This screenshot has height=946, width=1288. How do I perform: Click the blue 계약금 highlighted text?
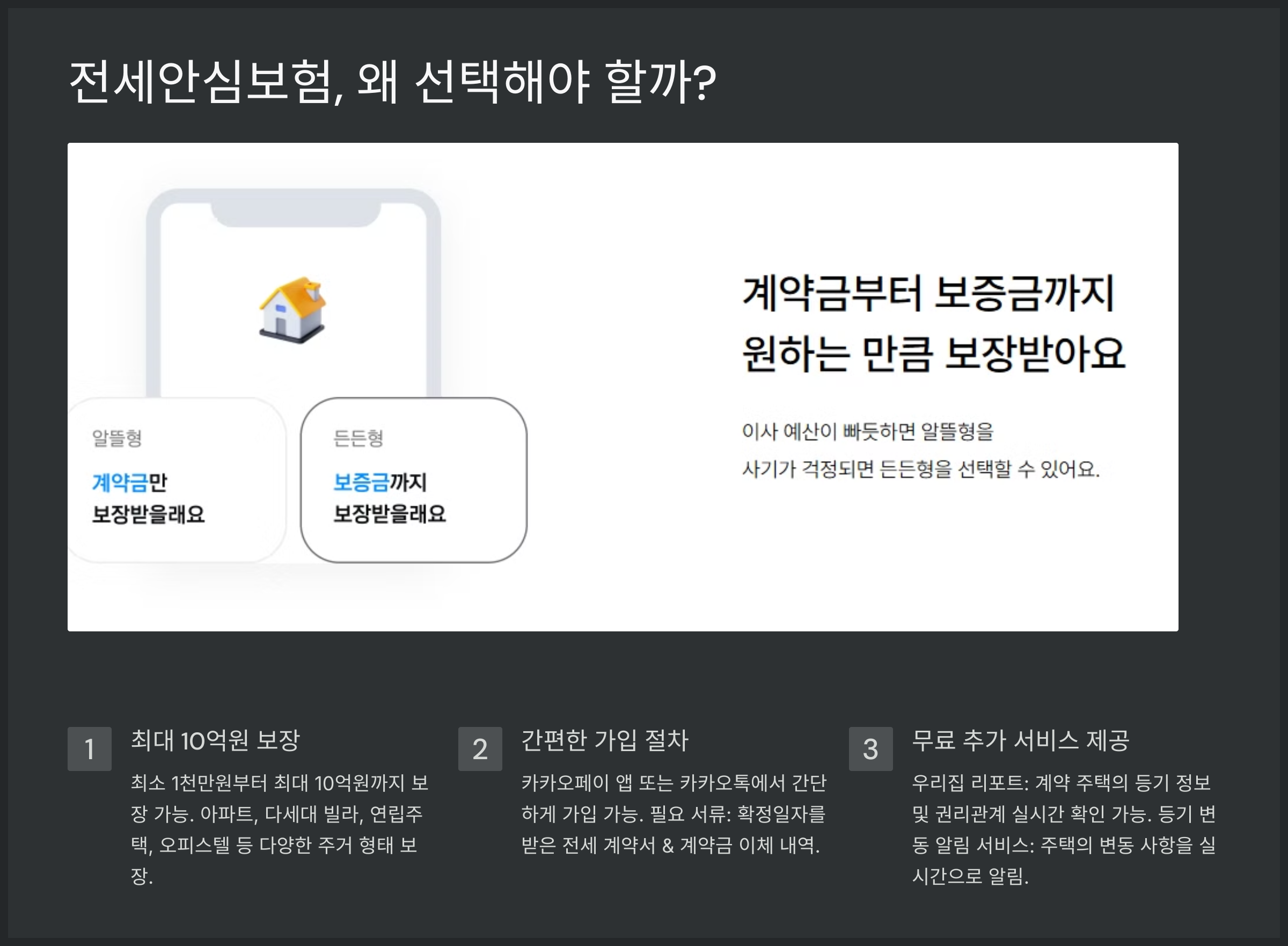coord(119,483)
